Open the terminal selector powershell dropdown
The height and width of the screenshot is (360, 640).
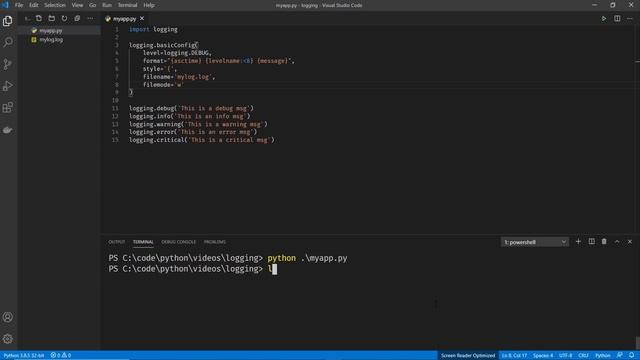point(535,242)
